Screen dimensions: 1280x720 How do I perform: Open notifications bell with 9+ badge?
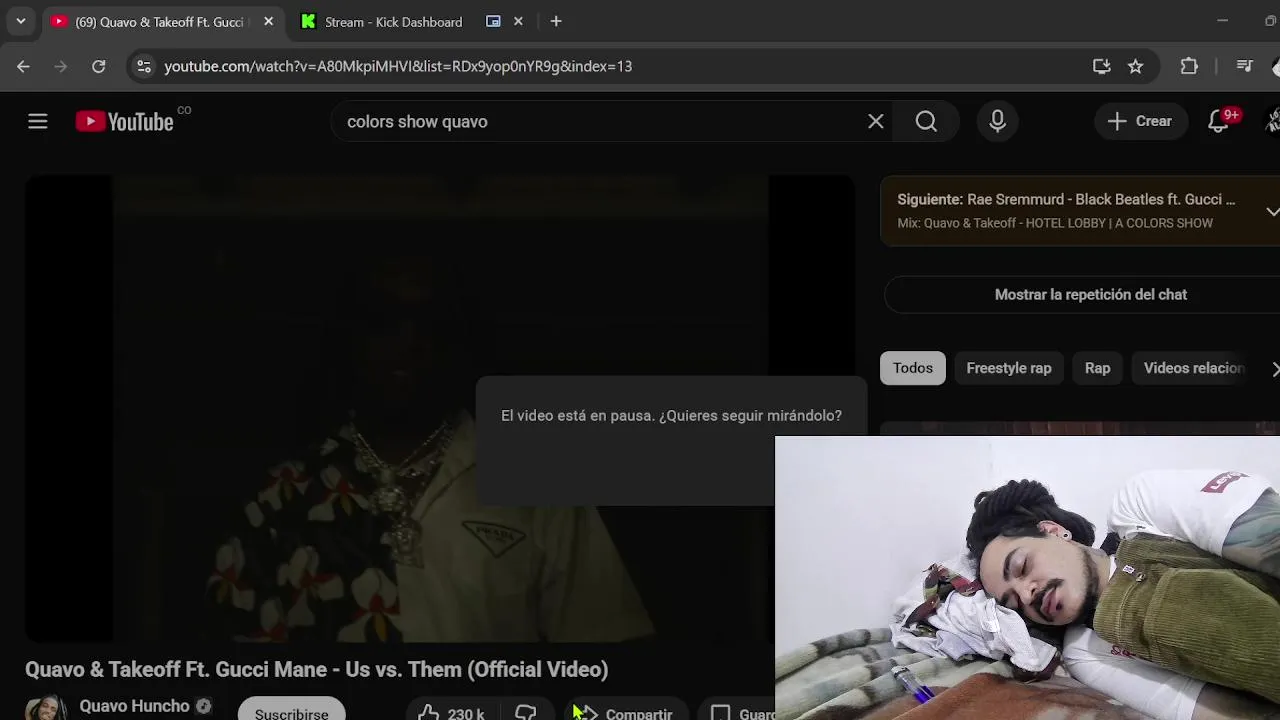1218,121
